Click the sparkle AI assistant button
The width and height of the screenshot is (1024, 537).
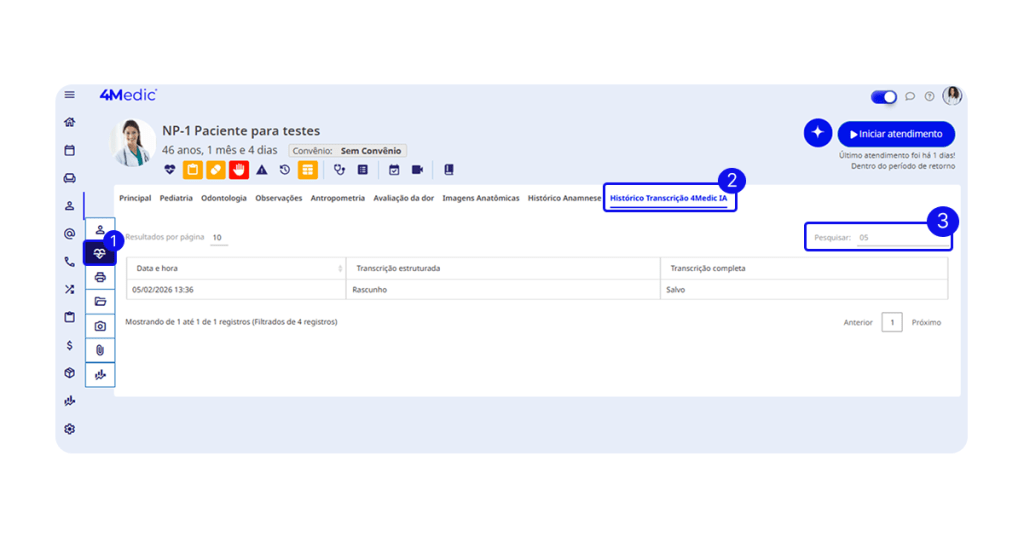(817, 133)
